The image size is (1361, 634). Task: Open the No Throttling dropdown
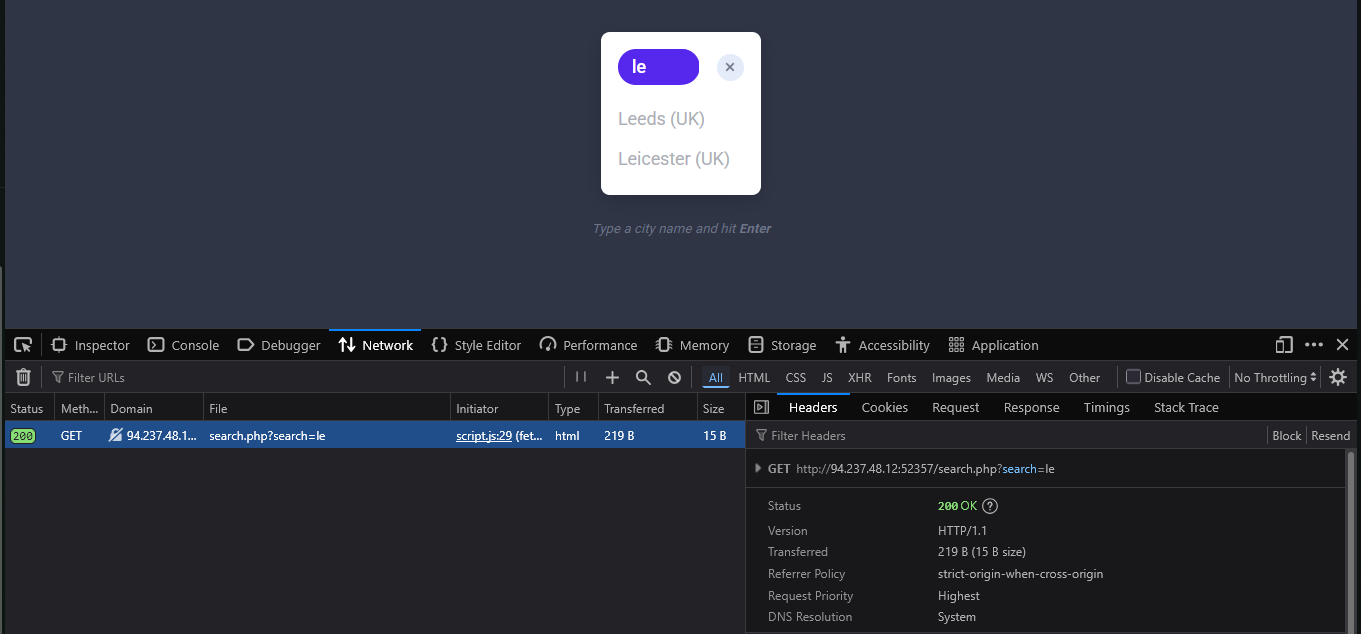[x=1275, y=377]
